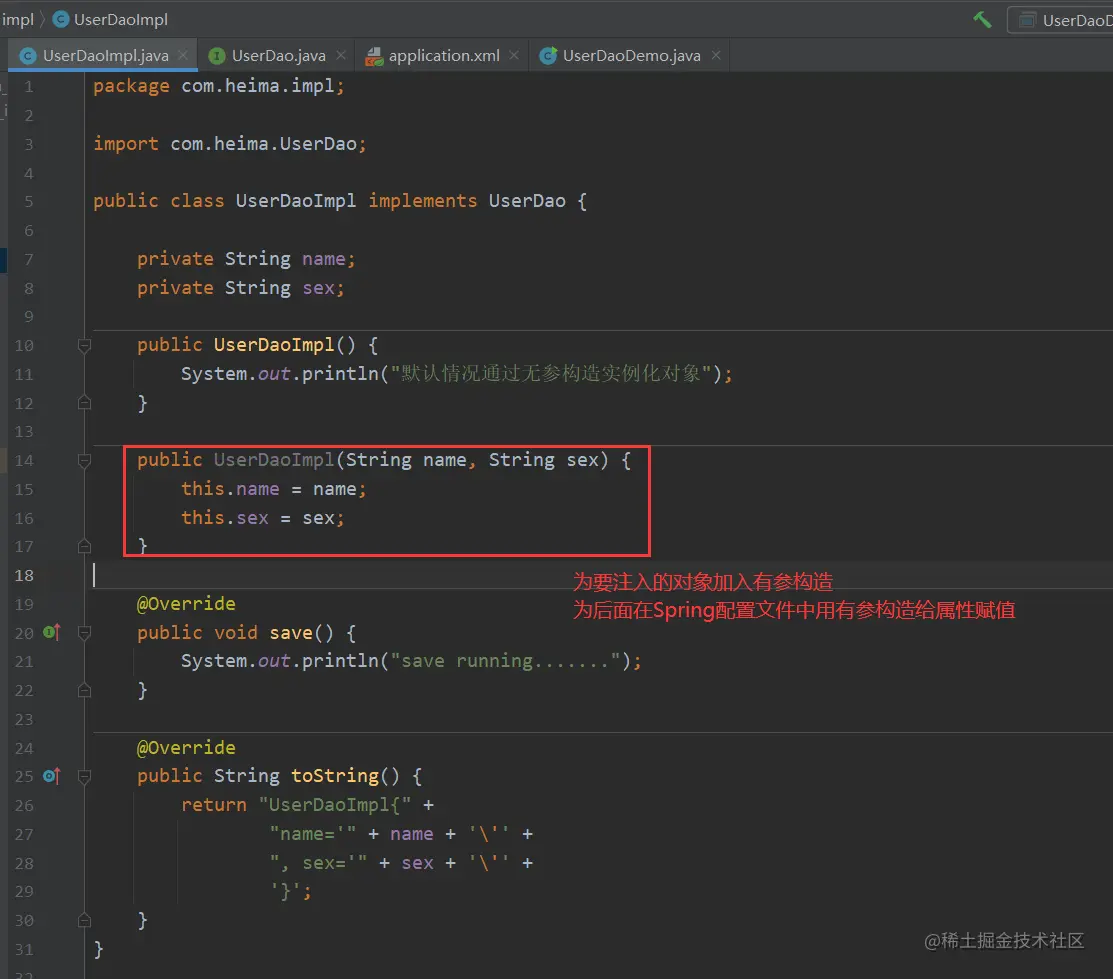The image size is (1113, 979).
Task: Click the "UserDaoImpl{" string on line 26
Action: click(x=334, y=805)
